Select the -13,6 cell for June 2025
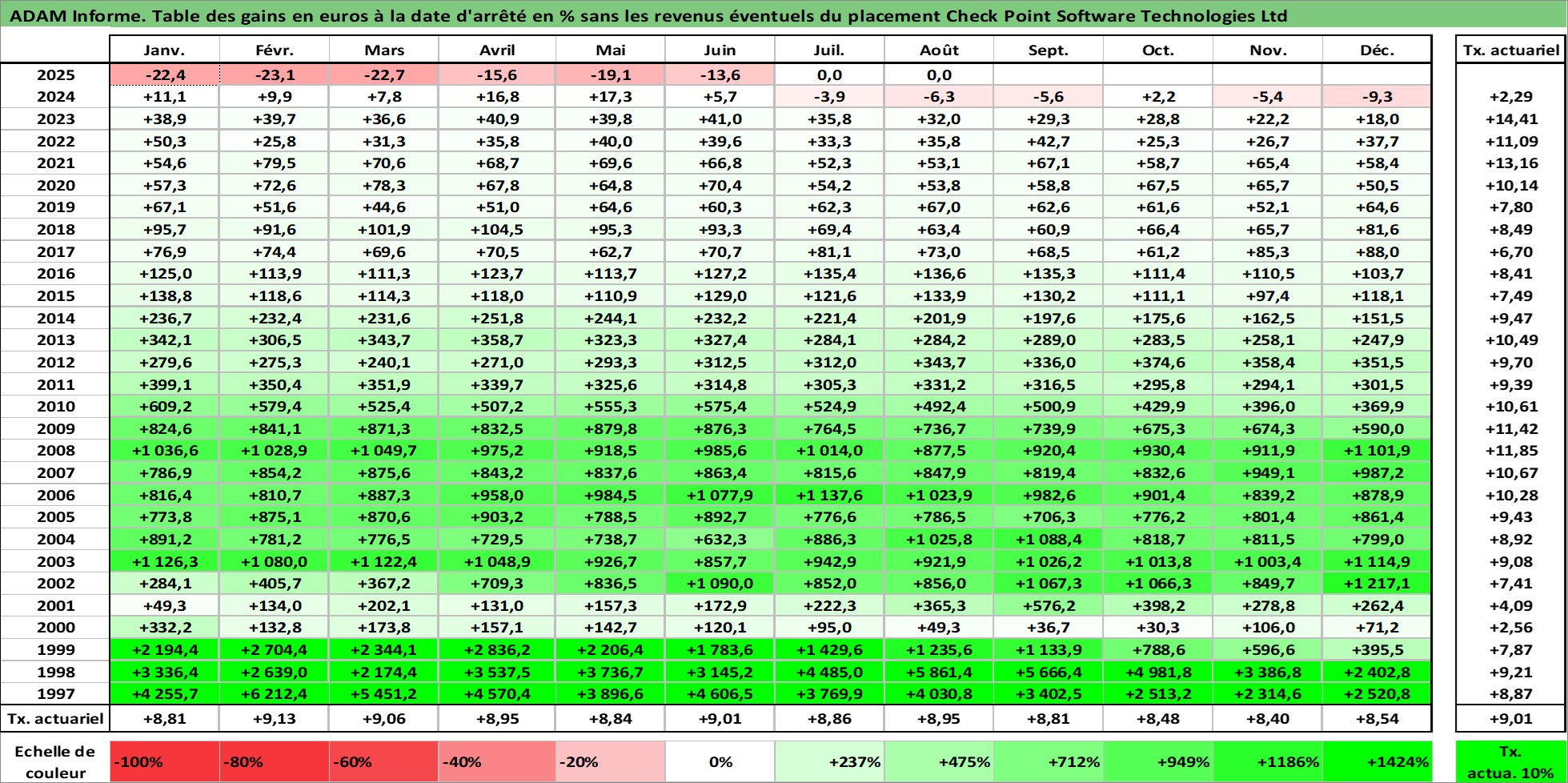 (720, 74)
